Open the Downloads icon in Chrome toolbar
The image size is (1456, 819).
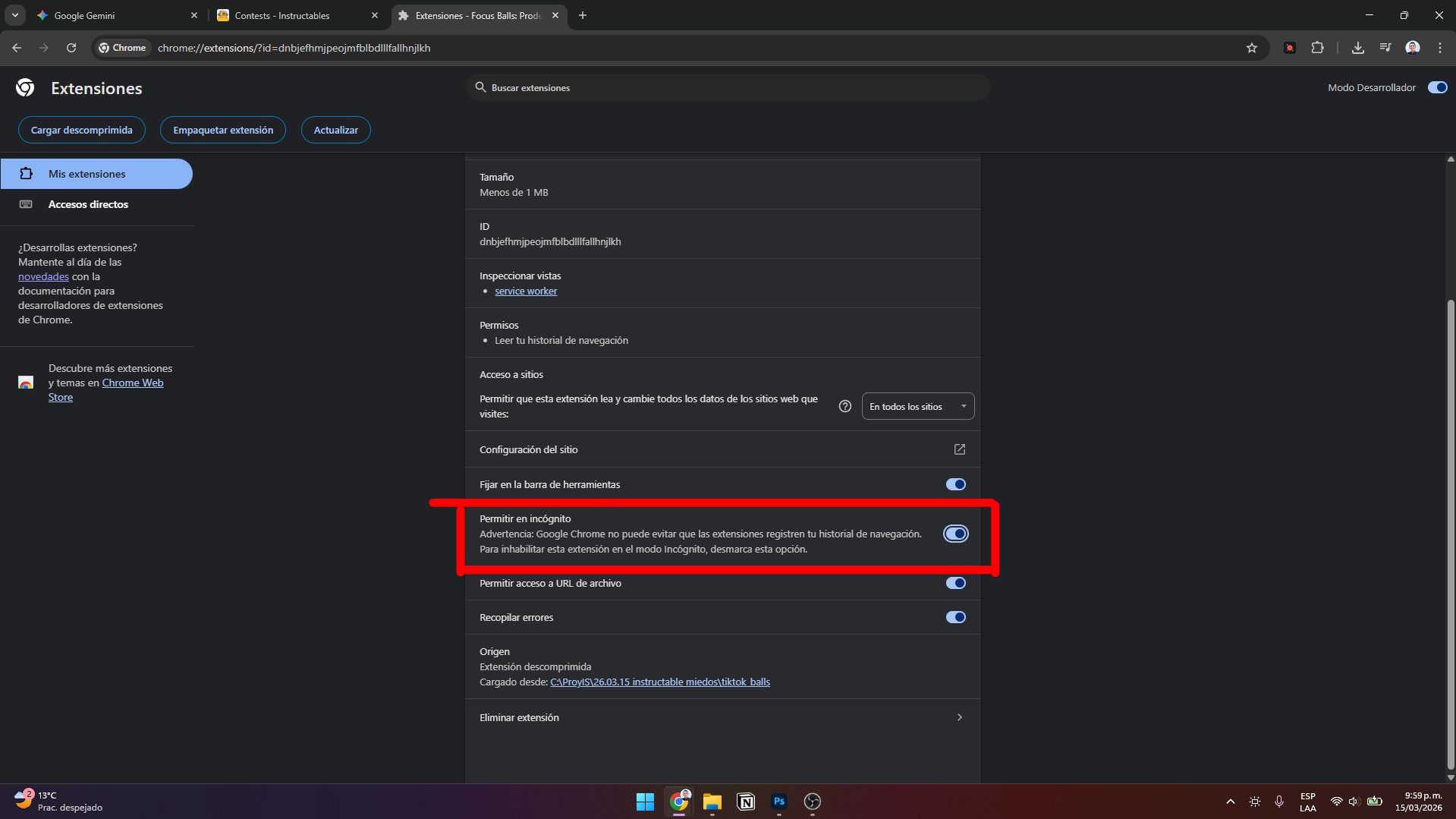(x=1358, y=48)
